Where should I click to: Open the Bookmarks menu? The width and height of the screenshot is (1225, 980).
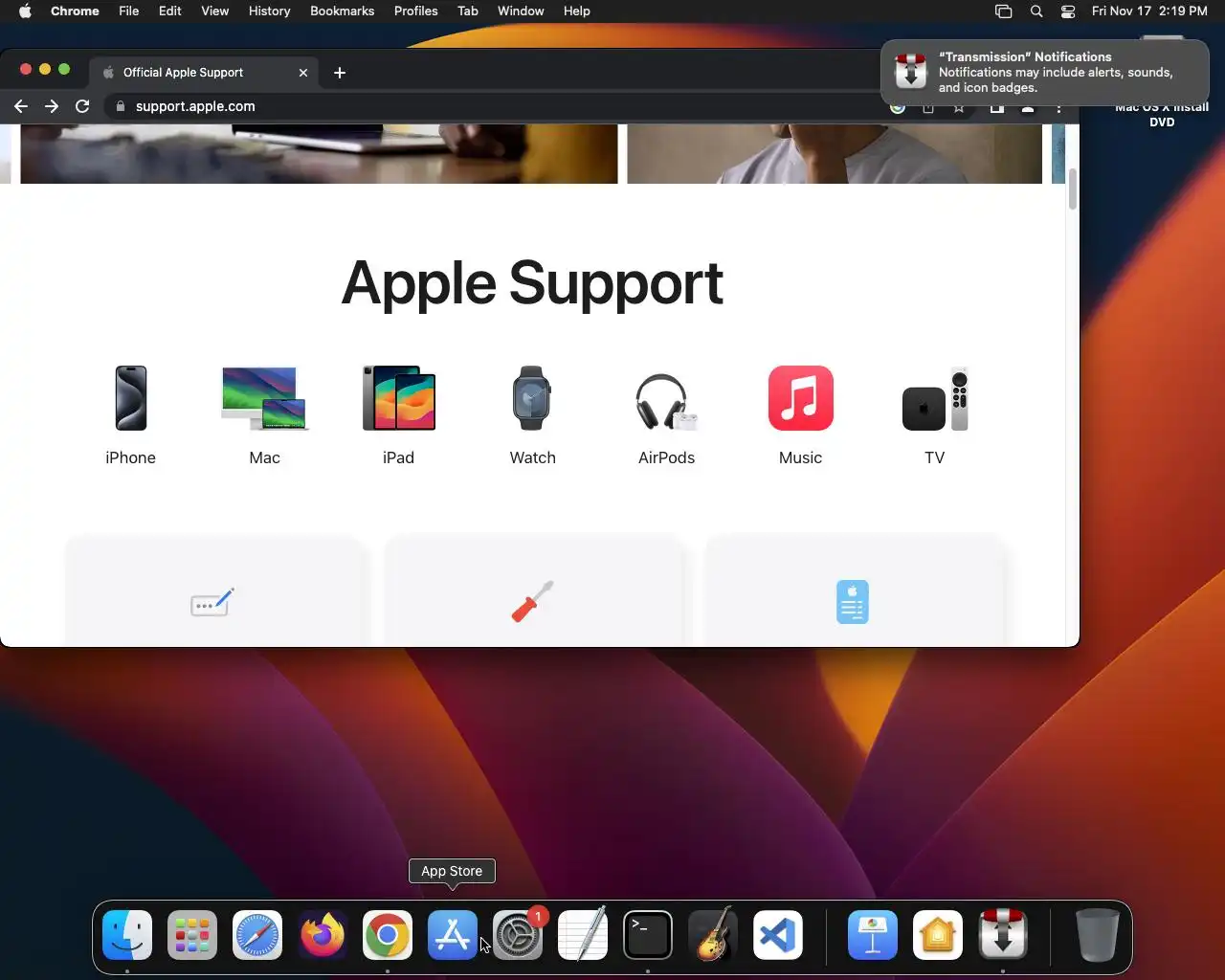342,11
